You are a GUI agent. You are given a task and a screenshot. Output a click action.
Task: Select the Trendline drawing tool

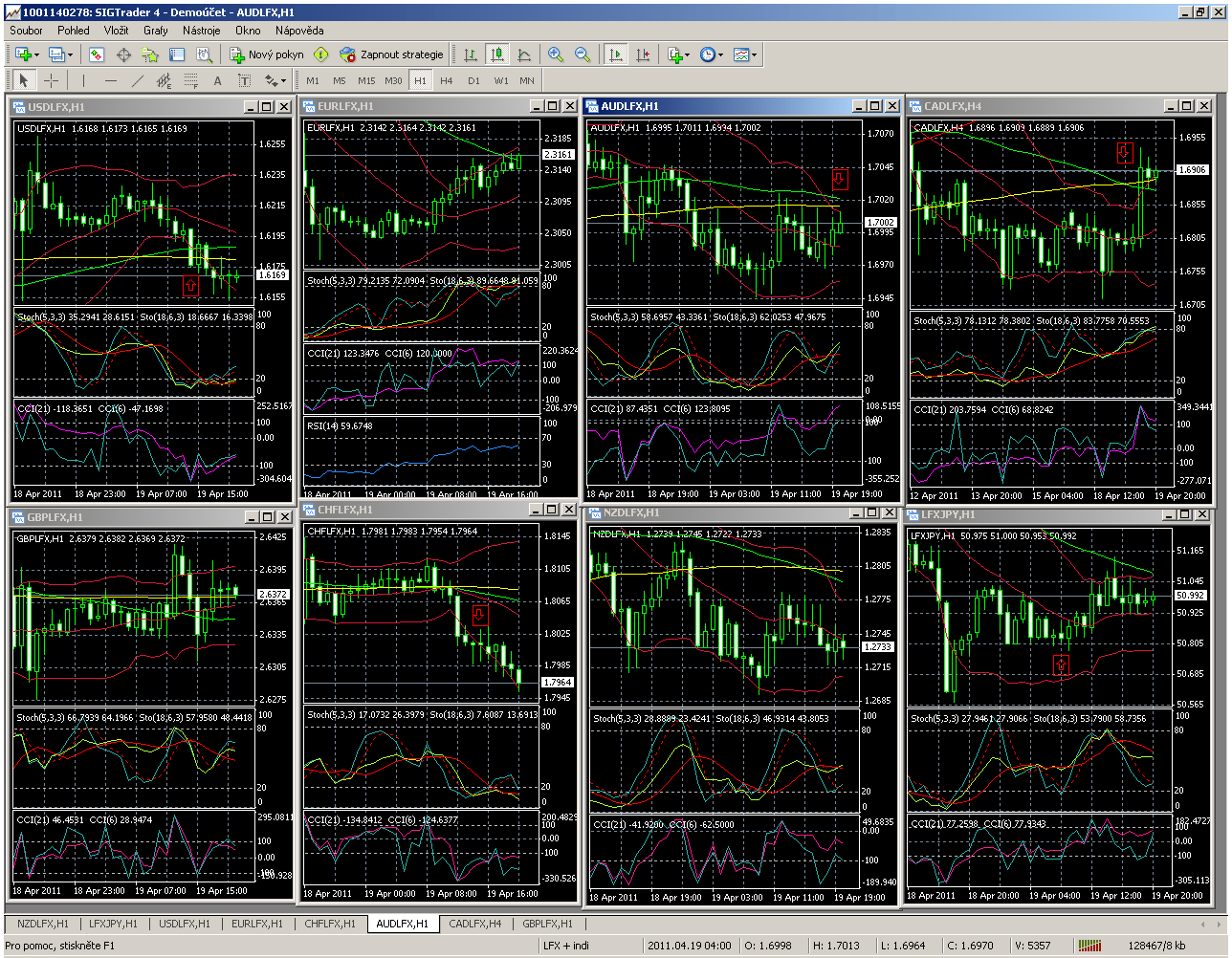(x=137, y=80)
